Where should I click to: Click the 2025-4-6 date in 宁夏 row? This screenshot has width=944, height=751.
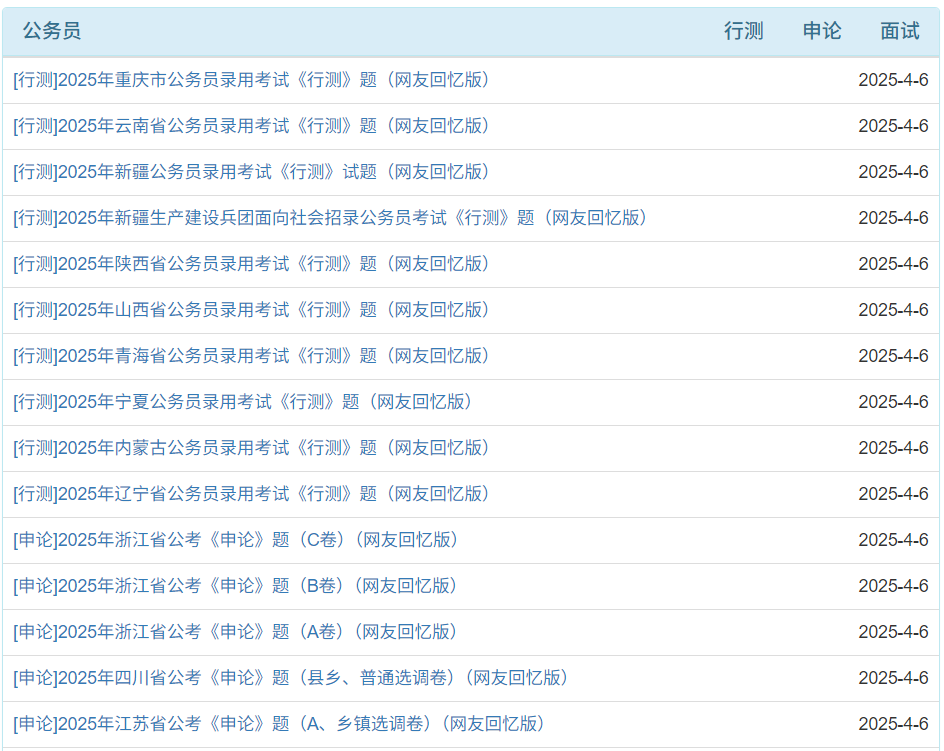tap(893, 402)
